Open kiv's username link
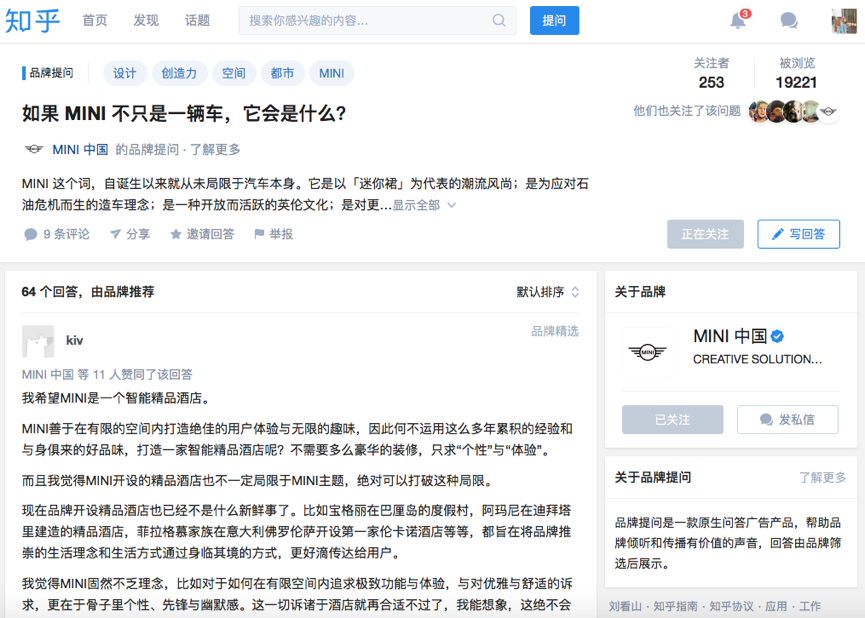This screenshot has width=865, height=618. [x=74, y=340]
